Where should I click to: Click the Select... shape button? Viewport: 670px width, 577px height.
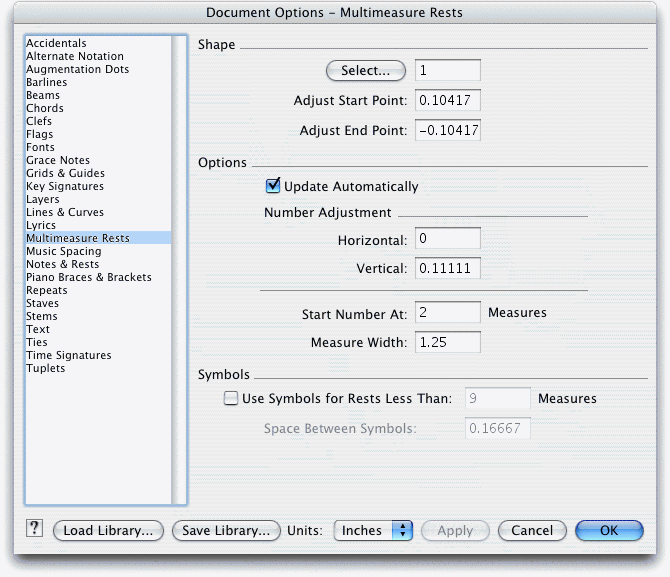click(366, 71)
